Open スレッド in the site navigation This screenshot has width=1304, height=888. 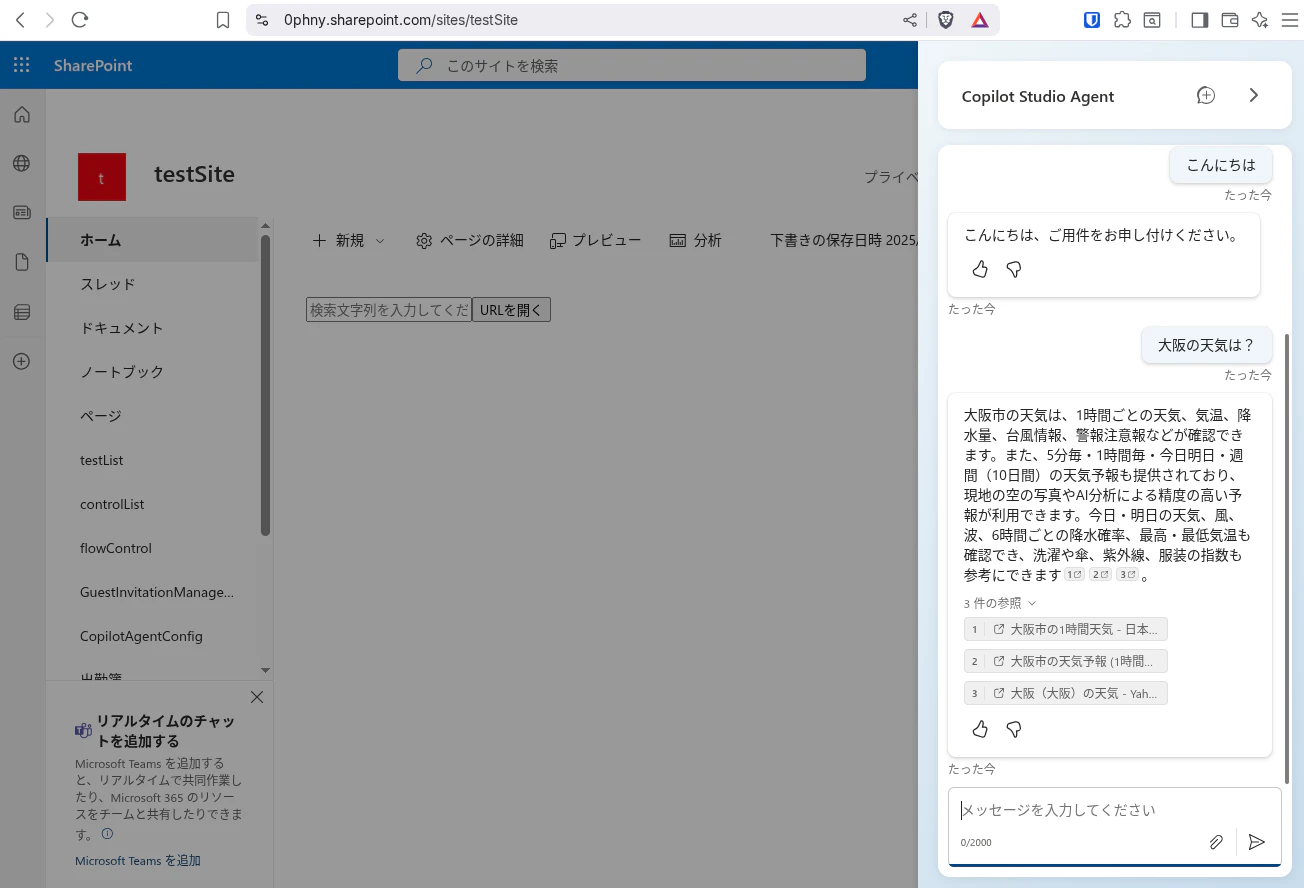(152, 284)
